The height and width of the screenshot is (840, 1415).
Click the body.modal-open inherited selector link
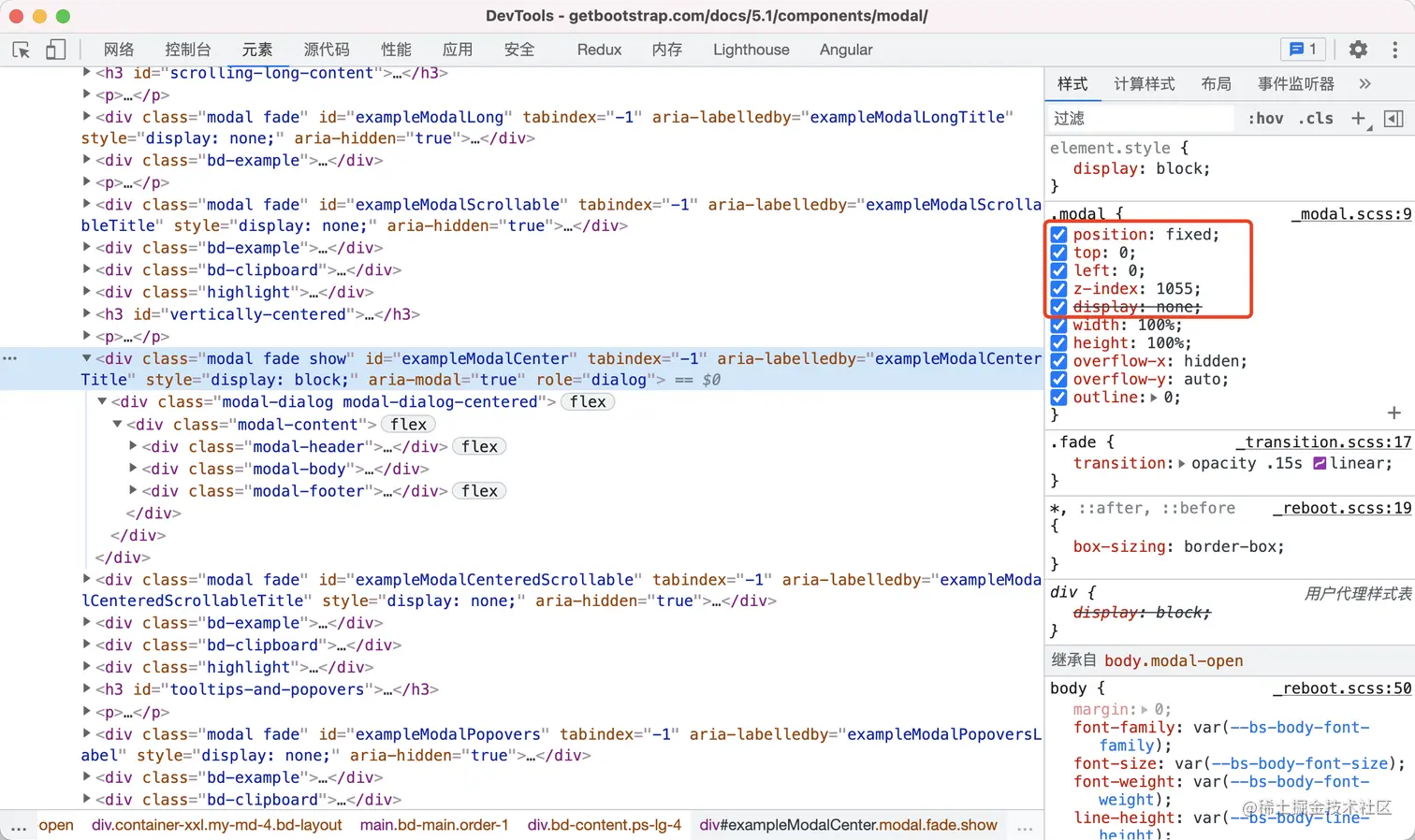(1174, 660)
